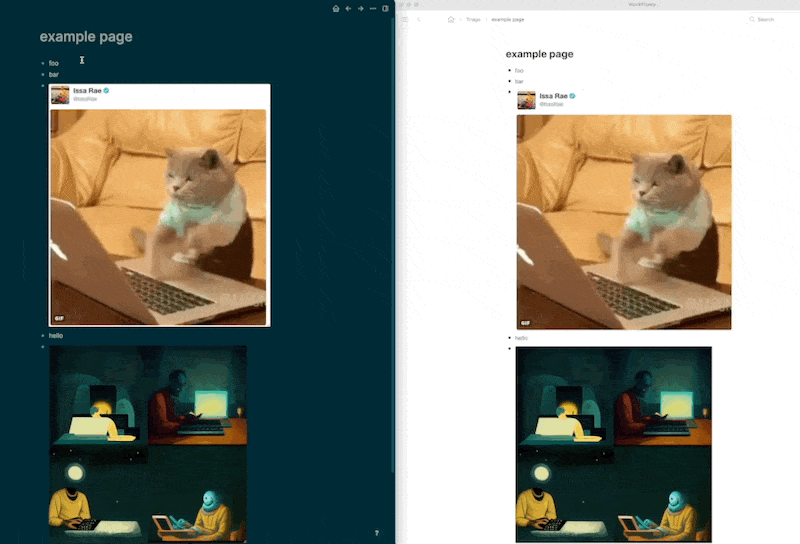The image size is (800, 544).
Task: Click the home icon in the dark pane toolbar
Action: coord(336,8)
